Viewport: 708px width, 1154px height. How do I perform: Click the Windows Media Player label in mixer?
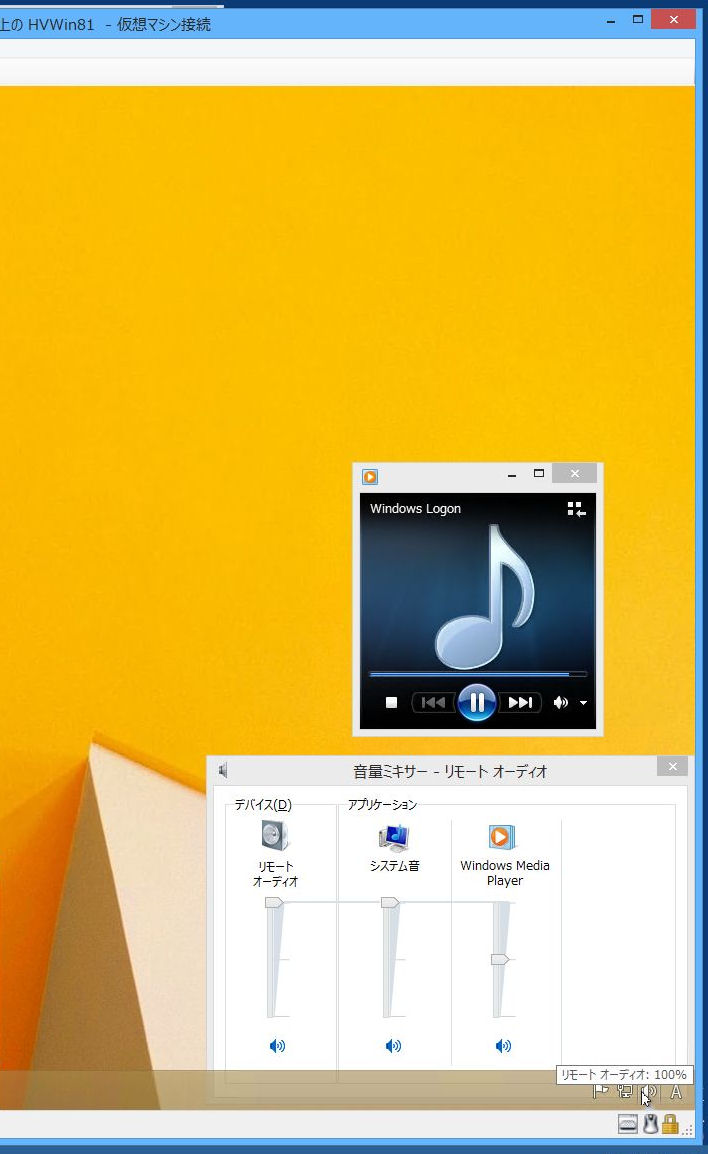505,873
